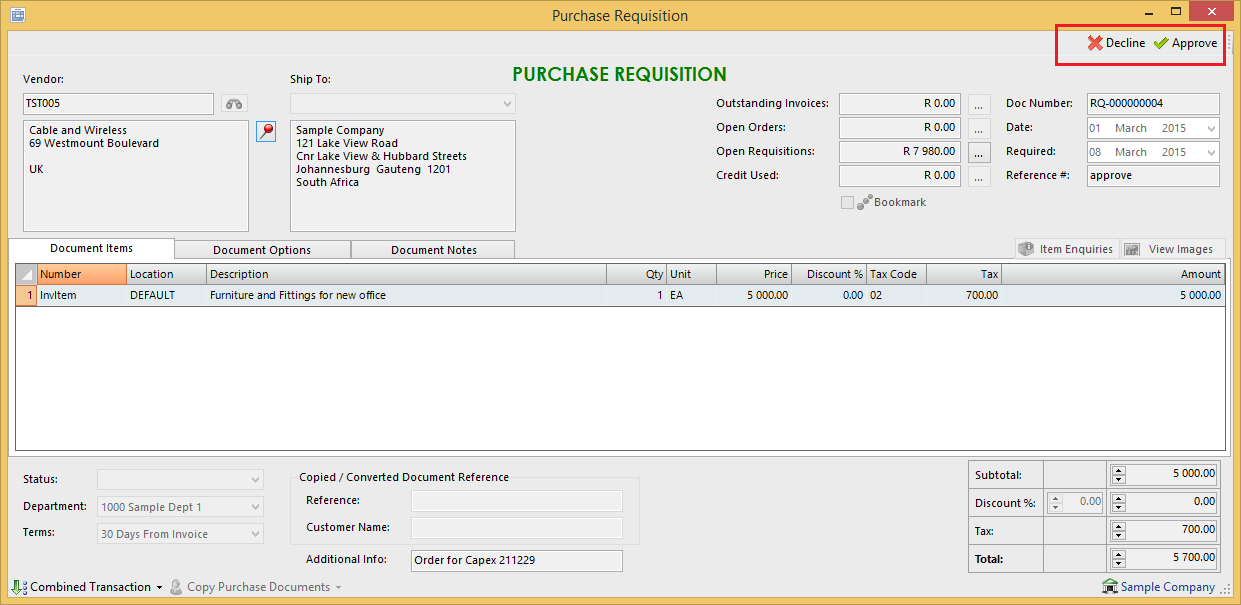Viewport: 1241px width, 605px height.
Task: Click the Additional Info text field
Action: pyautogui.click(x=516, y=560)
